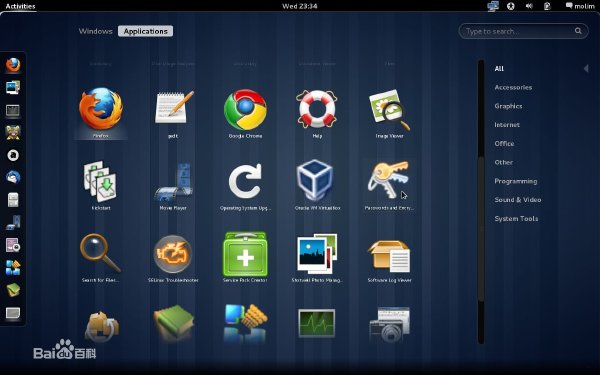Filter apps by Internet category
Image resolution: width=600 pixels, height=375 pixels.
click(507, 125)
